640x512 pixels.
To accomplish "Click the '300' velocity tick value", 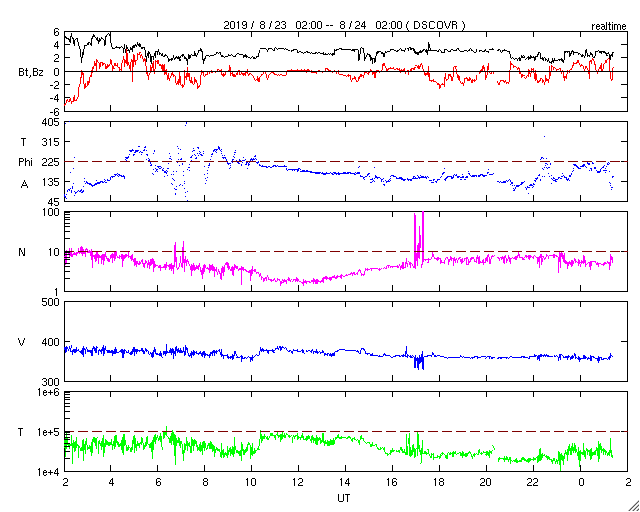I will click(x=51, y=382).
